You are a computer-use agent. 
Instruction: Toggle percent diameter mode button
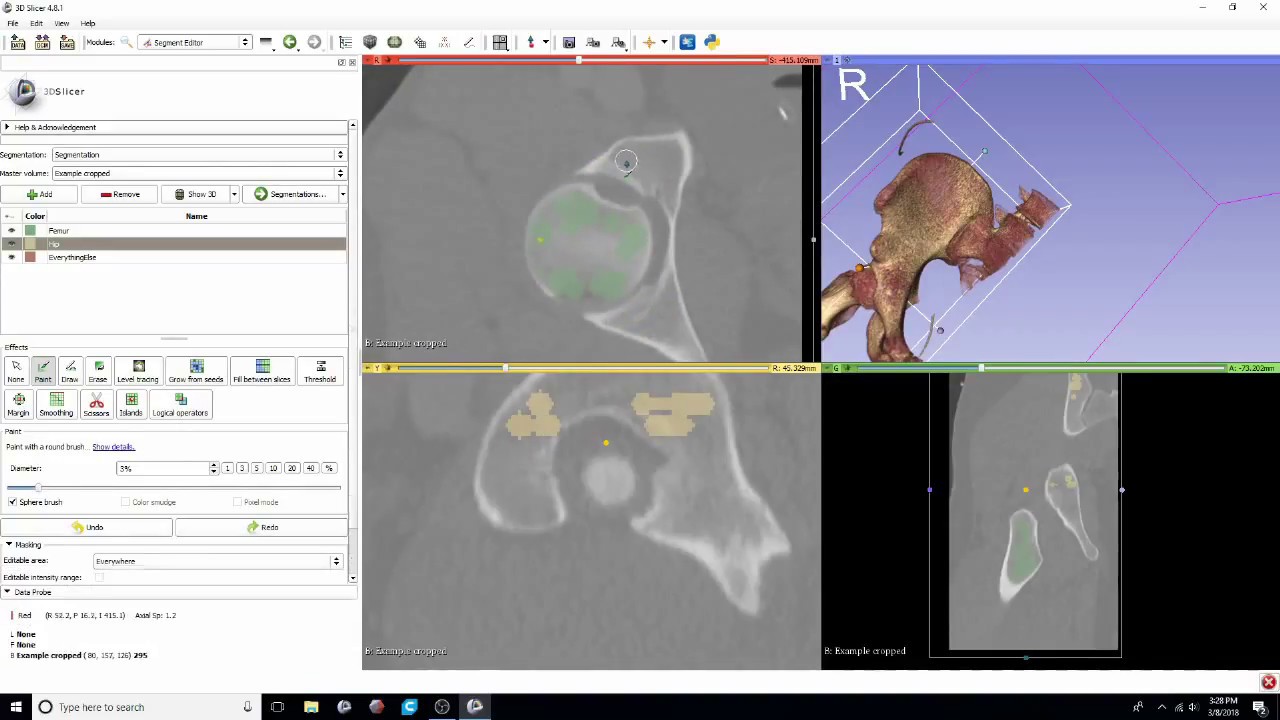(328, 468)
